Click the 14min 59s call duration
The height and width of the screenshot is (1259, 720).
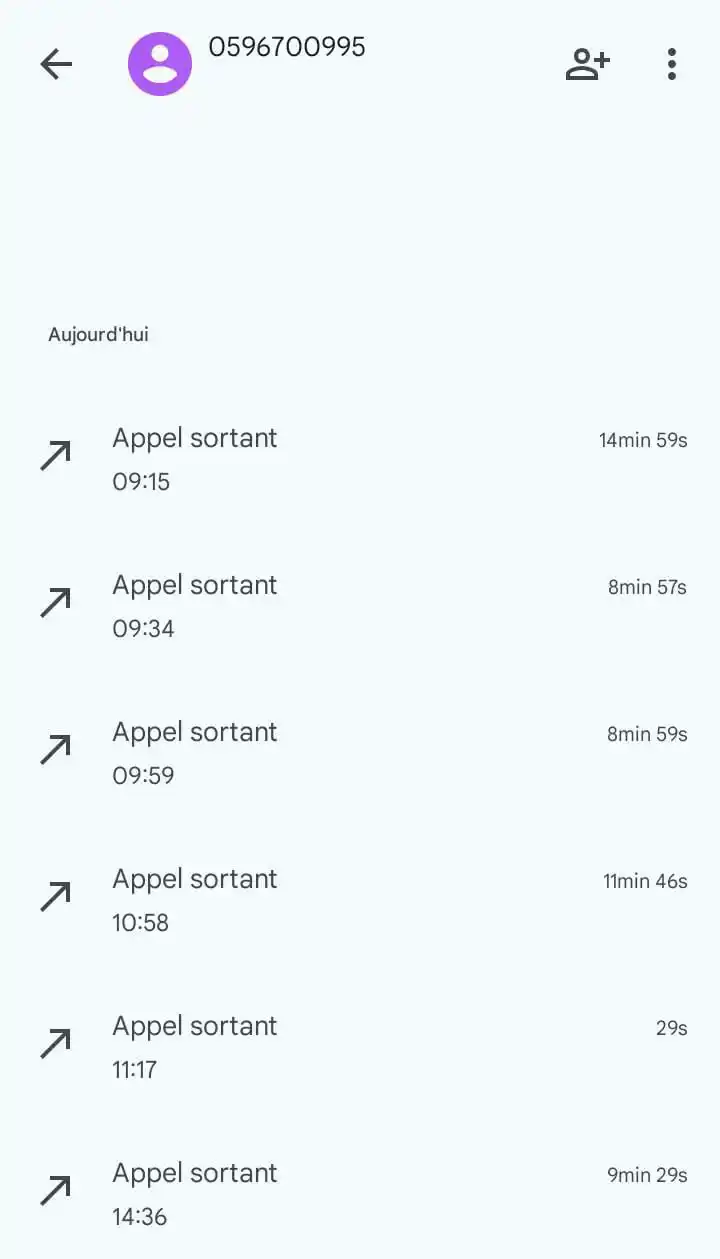[x=643, y=440]
